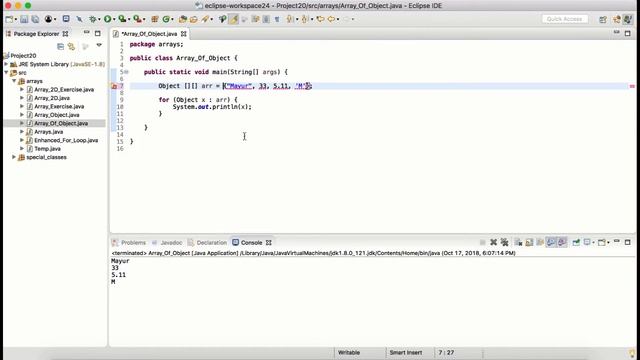This screenshot has height=360, width=640.
Task: Open Package Explorer View Menu arrow
Action: pos(99,45)
